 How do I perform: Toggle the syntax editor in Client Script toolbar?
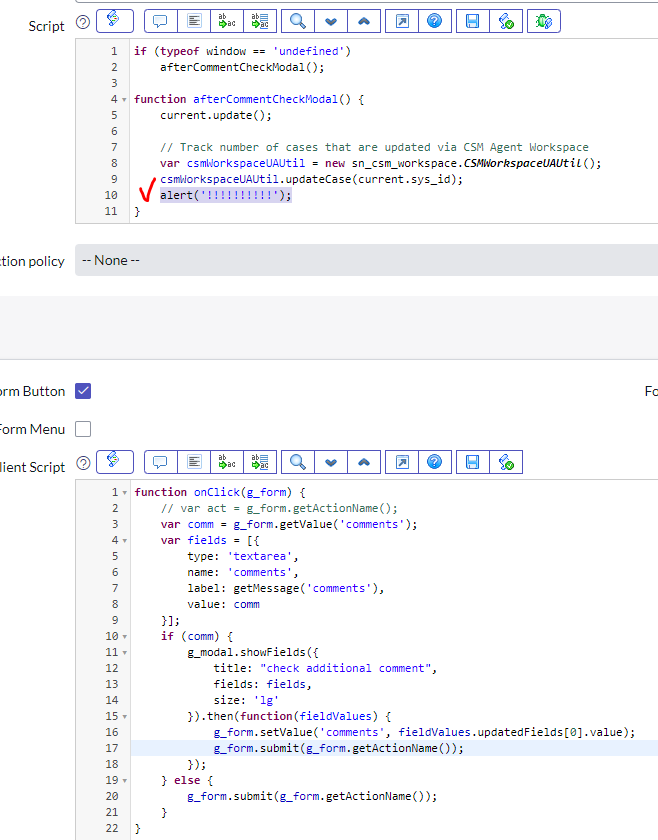click(x=115, y=462)
